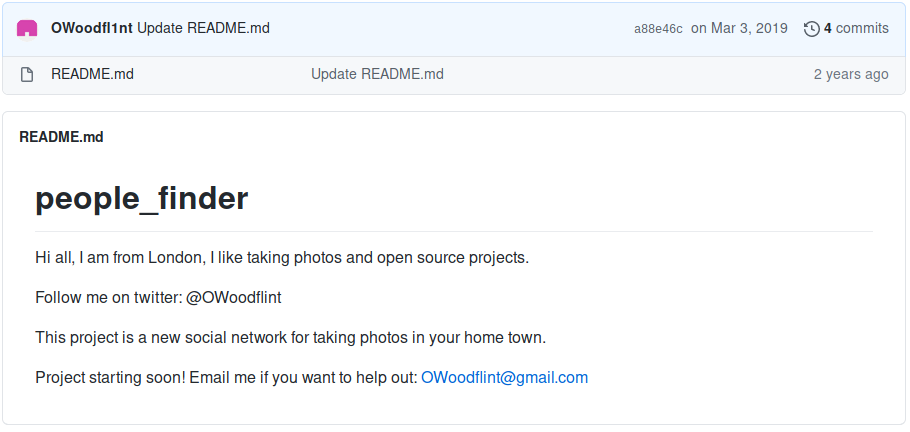View the 4 commits history
Image resolution: width=910 pixels, height=432 pixels.
click(x=855, y=29)
